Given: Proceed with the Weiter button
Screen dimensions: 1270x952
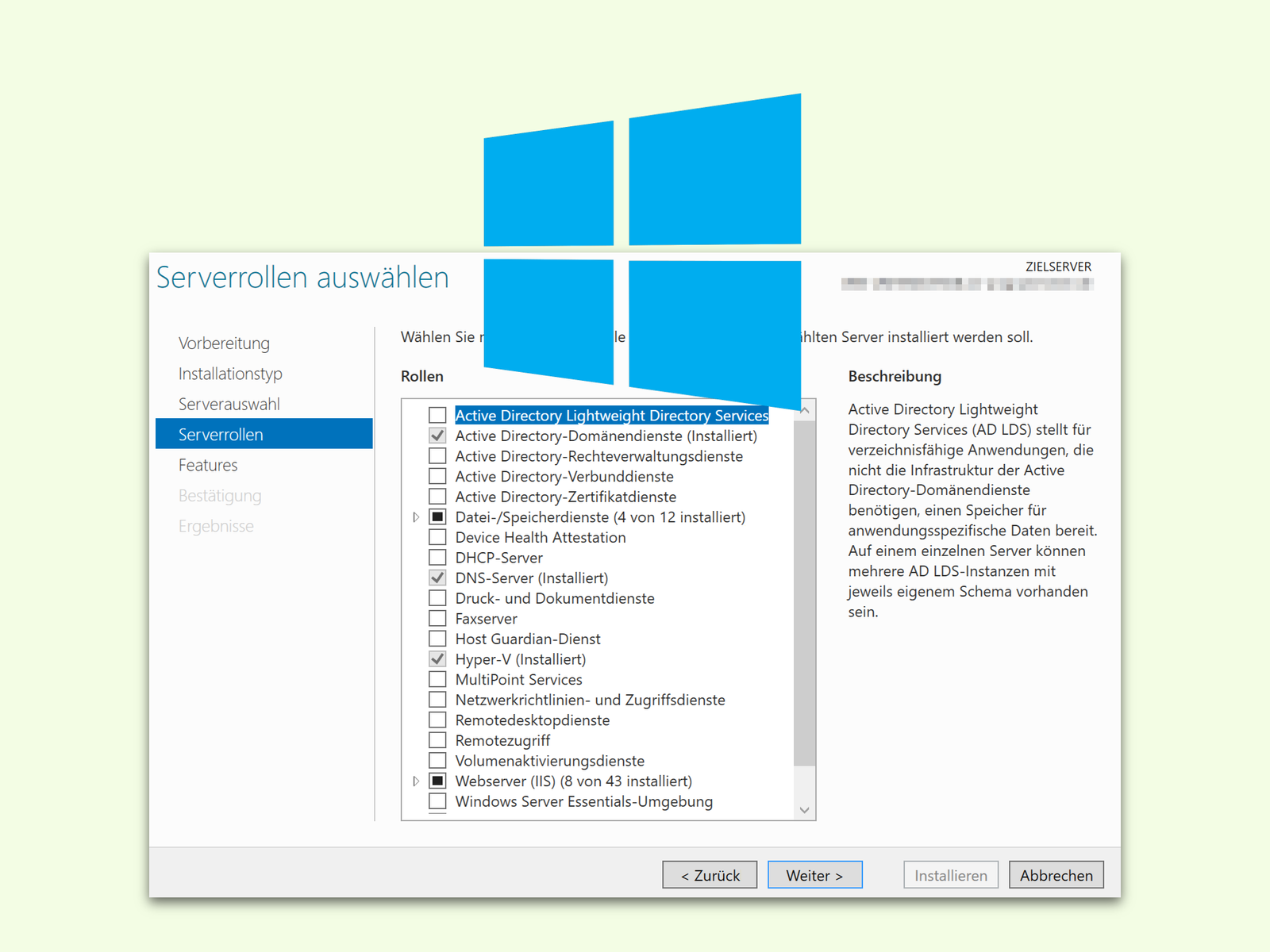Looking at the screenshot, I should coord(814,875).
